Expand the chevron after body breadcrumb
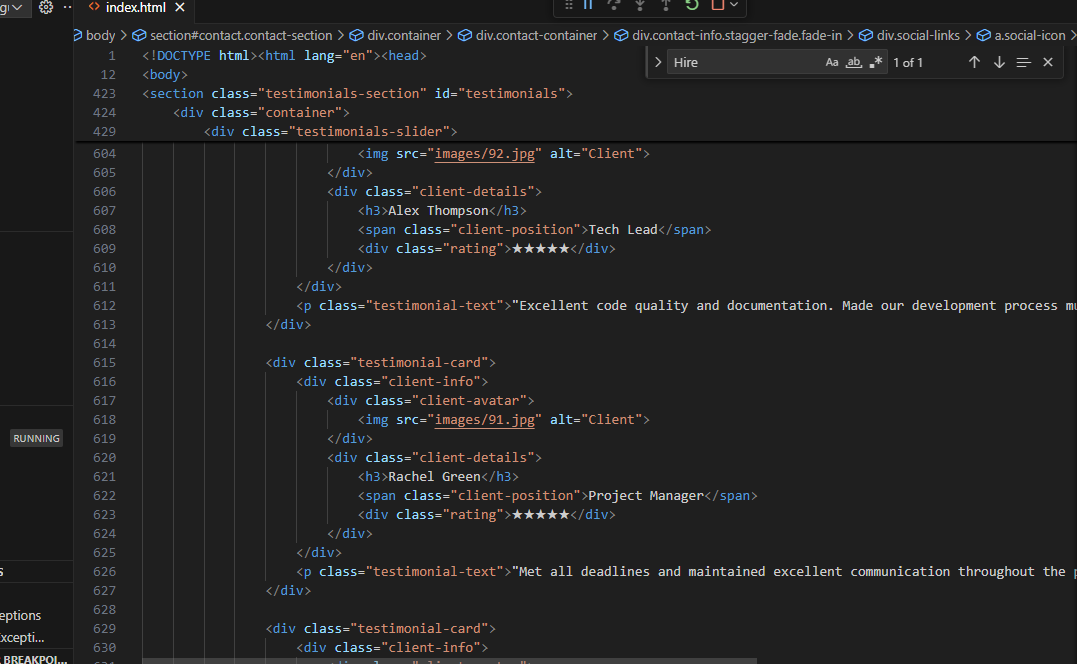1077x664 pixels. tap(124, 35)
